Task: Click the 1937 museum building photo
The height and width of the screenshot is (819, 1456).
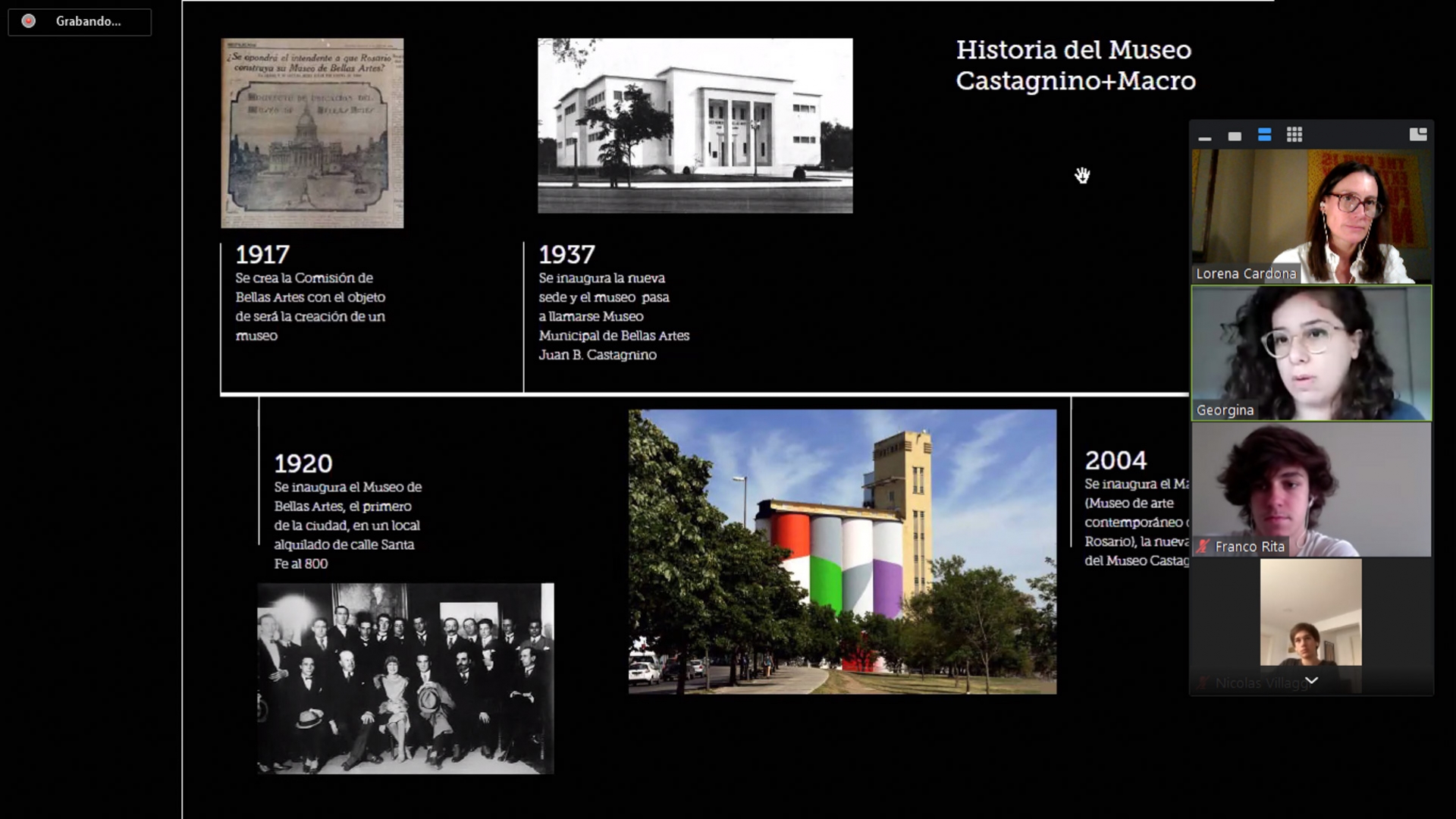Action: pyautogui.click(x=695, y=126)
